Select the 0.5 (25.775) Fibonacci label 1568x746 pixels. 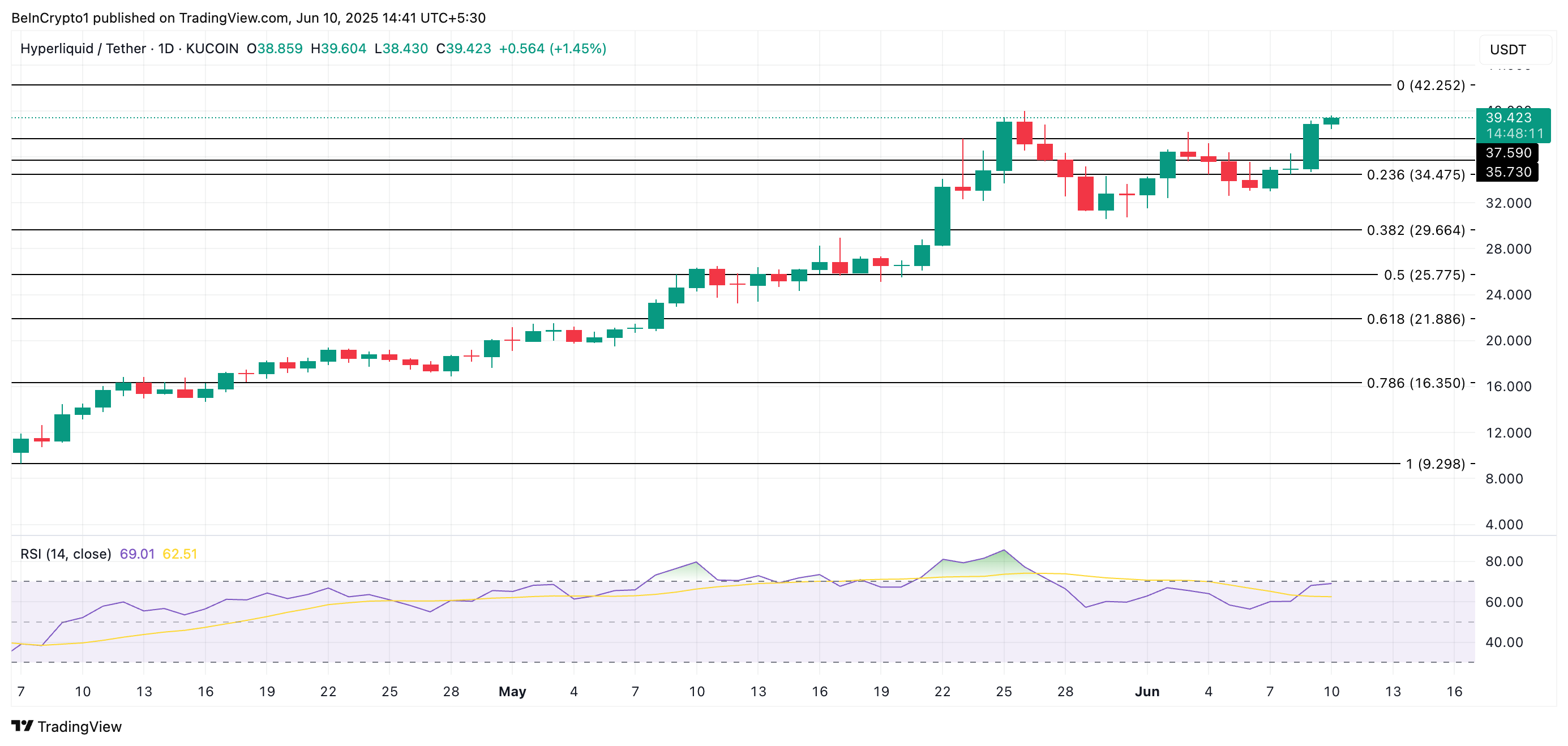[x=1424, y=275]
